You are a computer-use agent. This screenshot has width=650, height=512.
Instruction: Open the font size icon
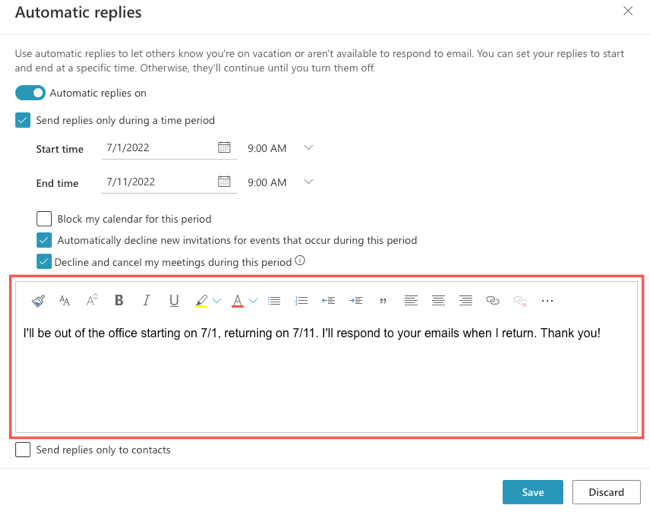click(65, 301)
